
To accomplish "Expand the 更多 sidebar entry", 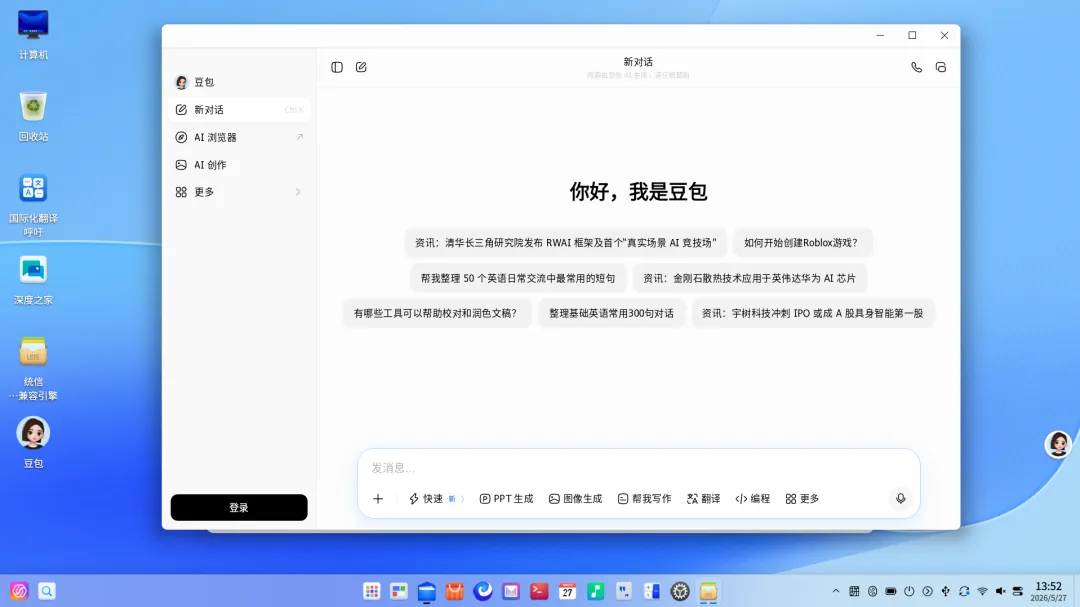I will click(x=239, y=192).
